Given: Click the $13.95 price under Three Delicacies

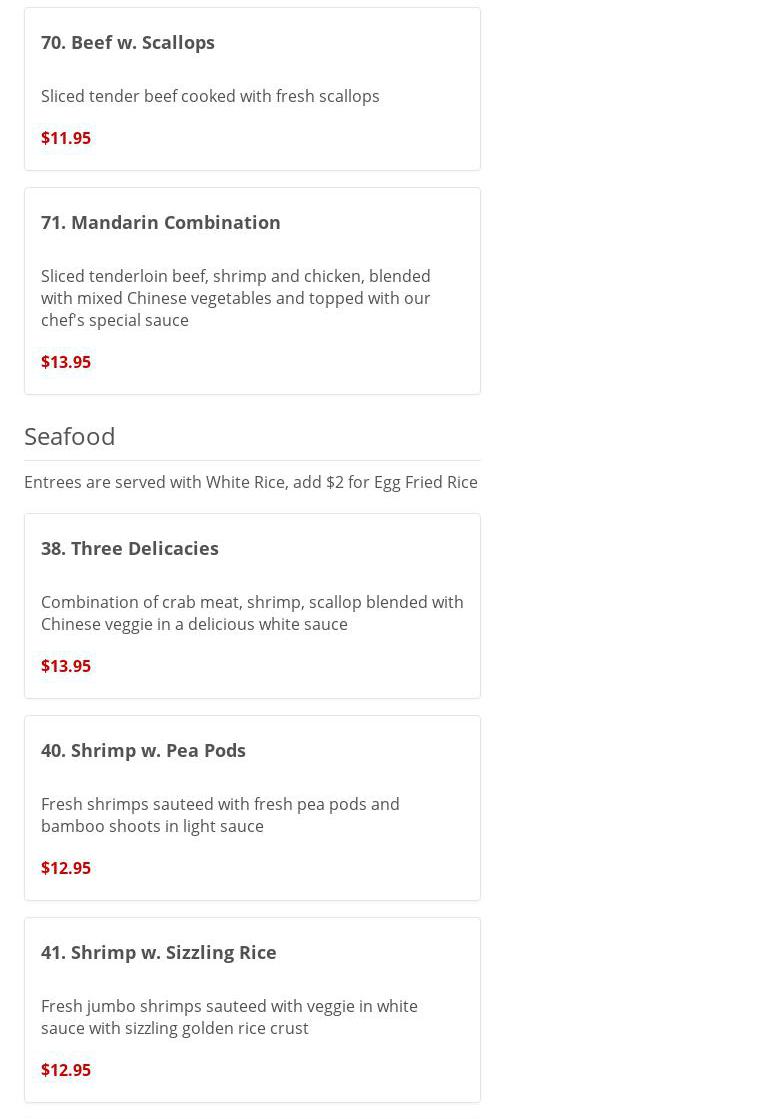Looking at the screenshot, I should coord(66,666).
